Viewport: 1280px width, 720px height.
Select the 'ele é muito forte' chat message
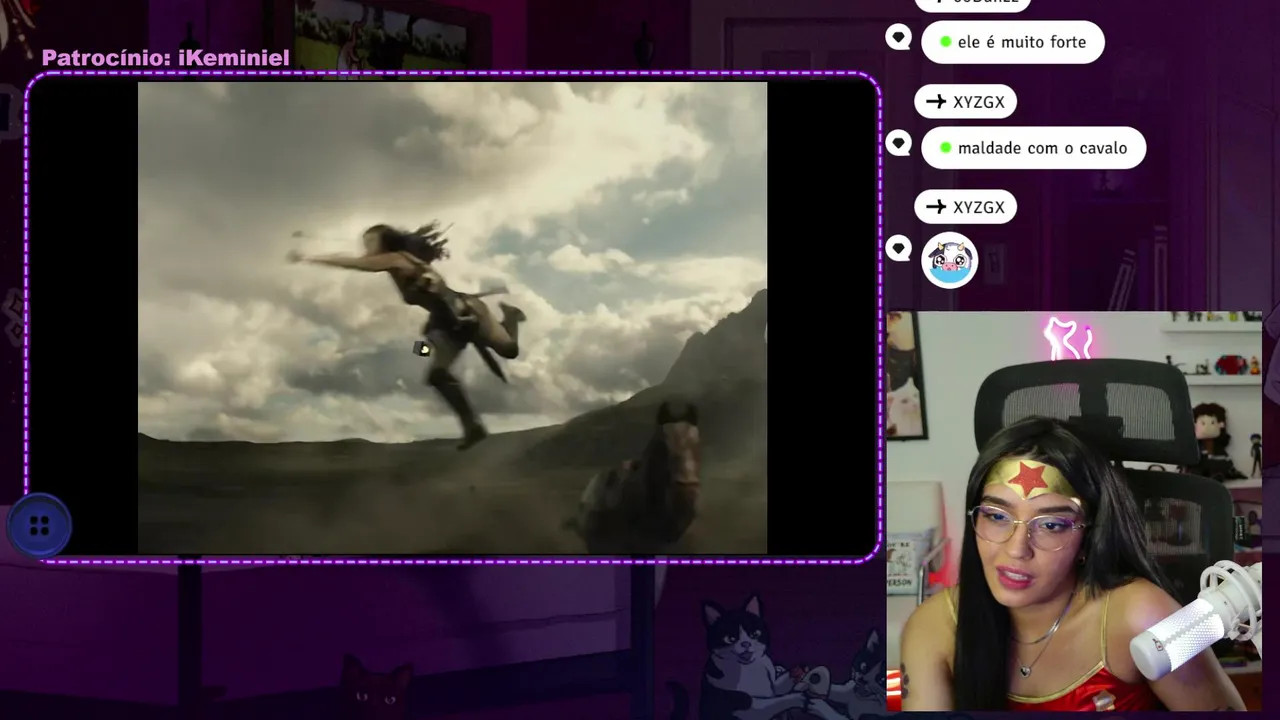(1013, 42)
